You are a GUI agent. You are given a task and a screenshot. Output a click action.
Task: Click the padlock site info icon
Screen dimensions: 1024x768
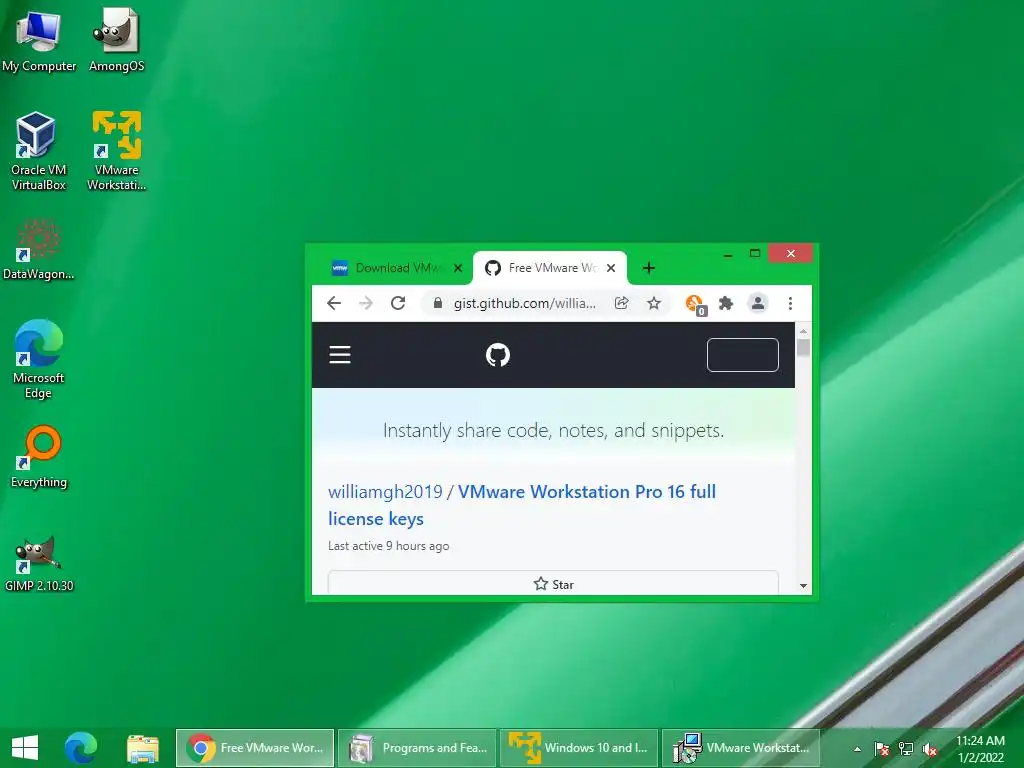(438, 303)
